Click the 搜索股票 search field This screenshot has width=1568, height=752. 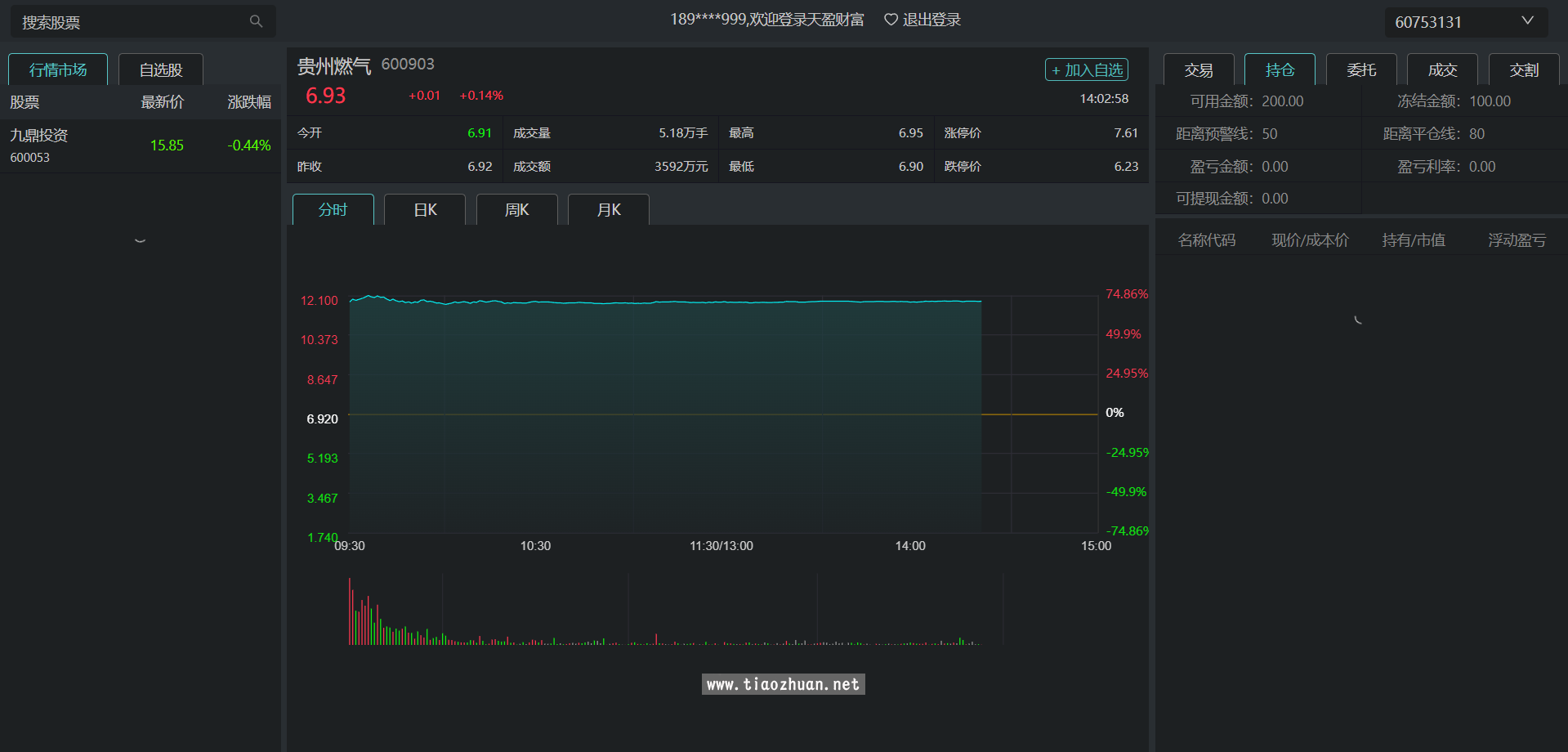[131, 22]
